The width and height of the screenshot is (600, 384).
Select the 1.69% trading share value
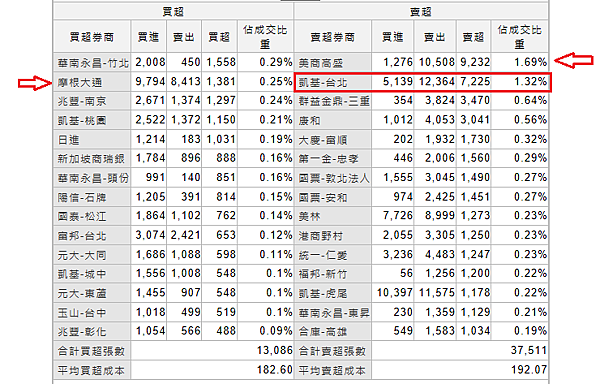530,62
